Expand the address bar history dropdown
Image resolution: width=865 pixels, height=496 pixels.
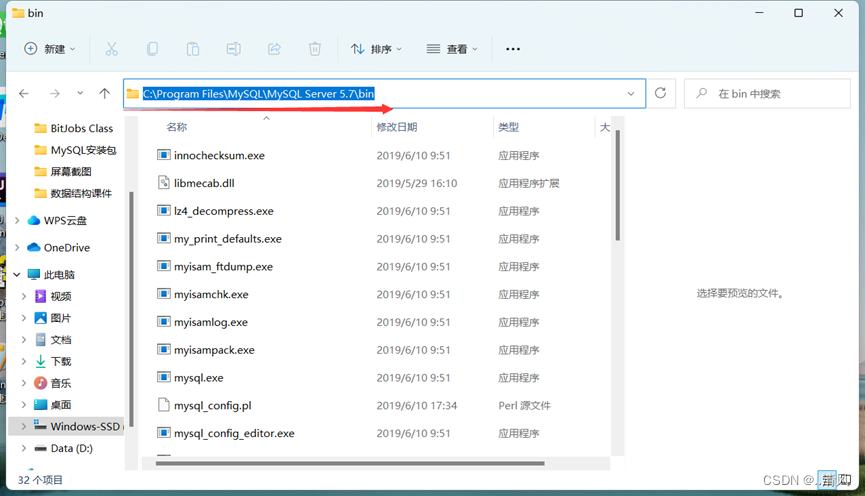(x=631, y=94)
